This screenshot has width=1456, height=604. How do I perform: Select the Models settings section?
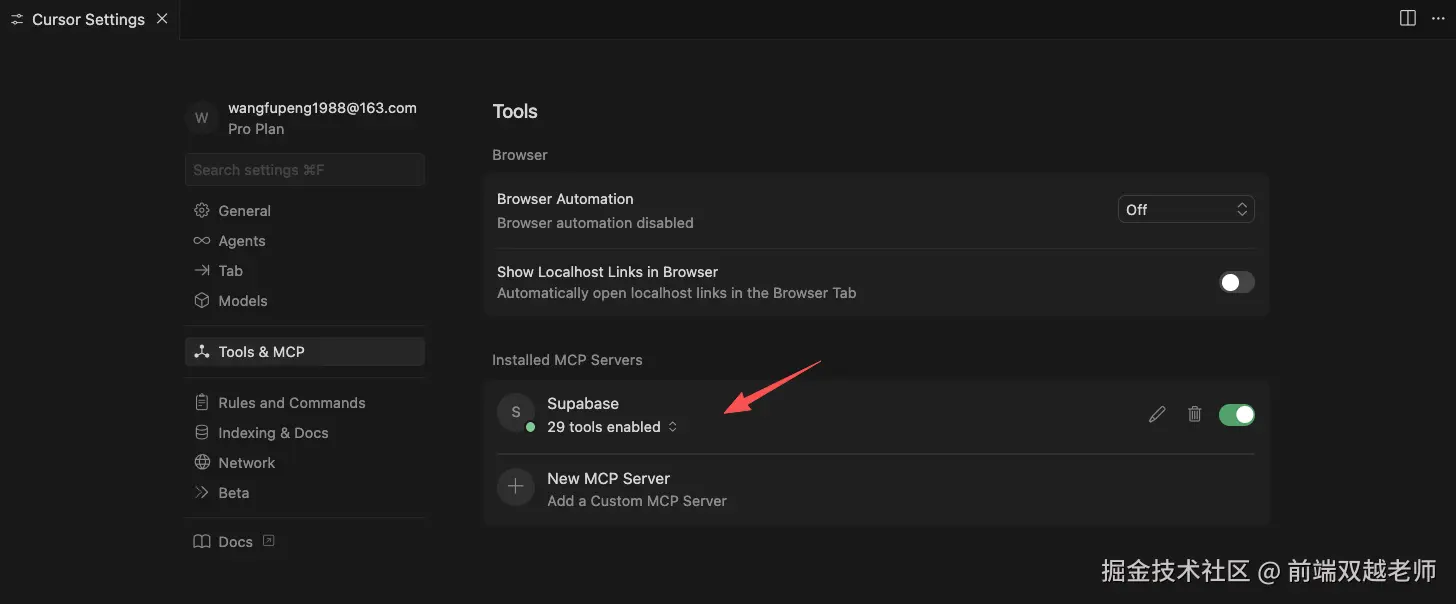(243, 301)
